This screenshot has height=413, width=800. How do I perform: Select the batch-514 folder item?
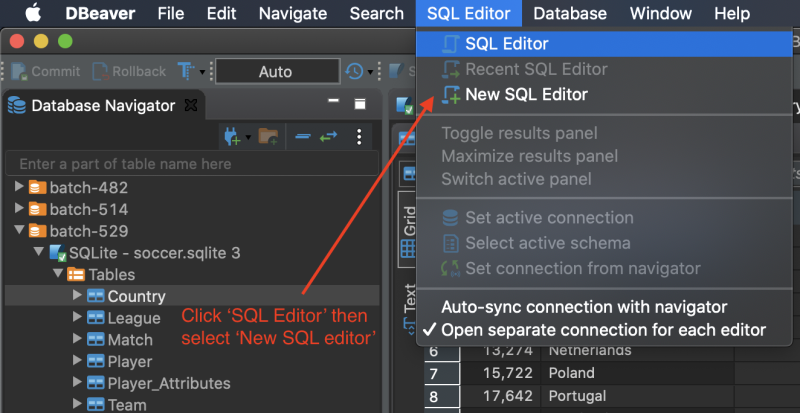pos(88,209)
